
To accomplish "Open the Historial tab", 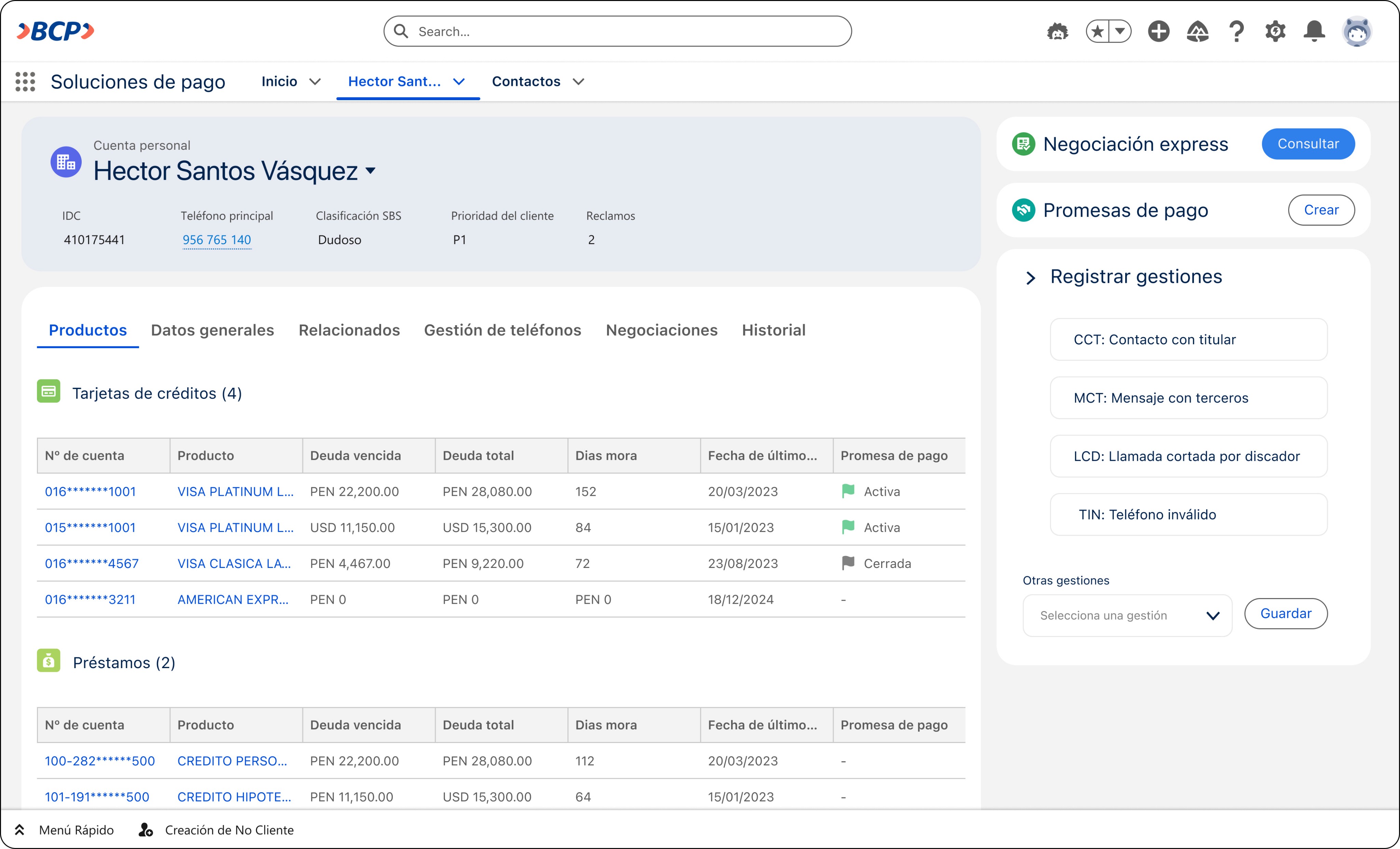I will point(773,330).
